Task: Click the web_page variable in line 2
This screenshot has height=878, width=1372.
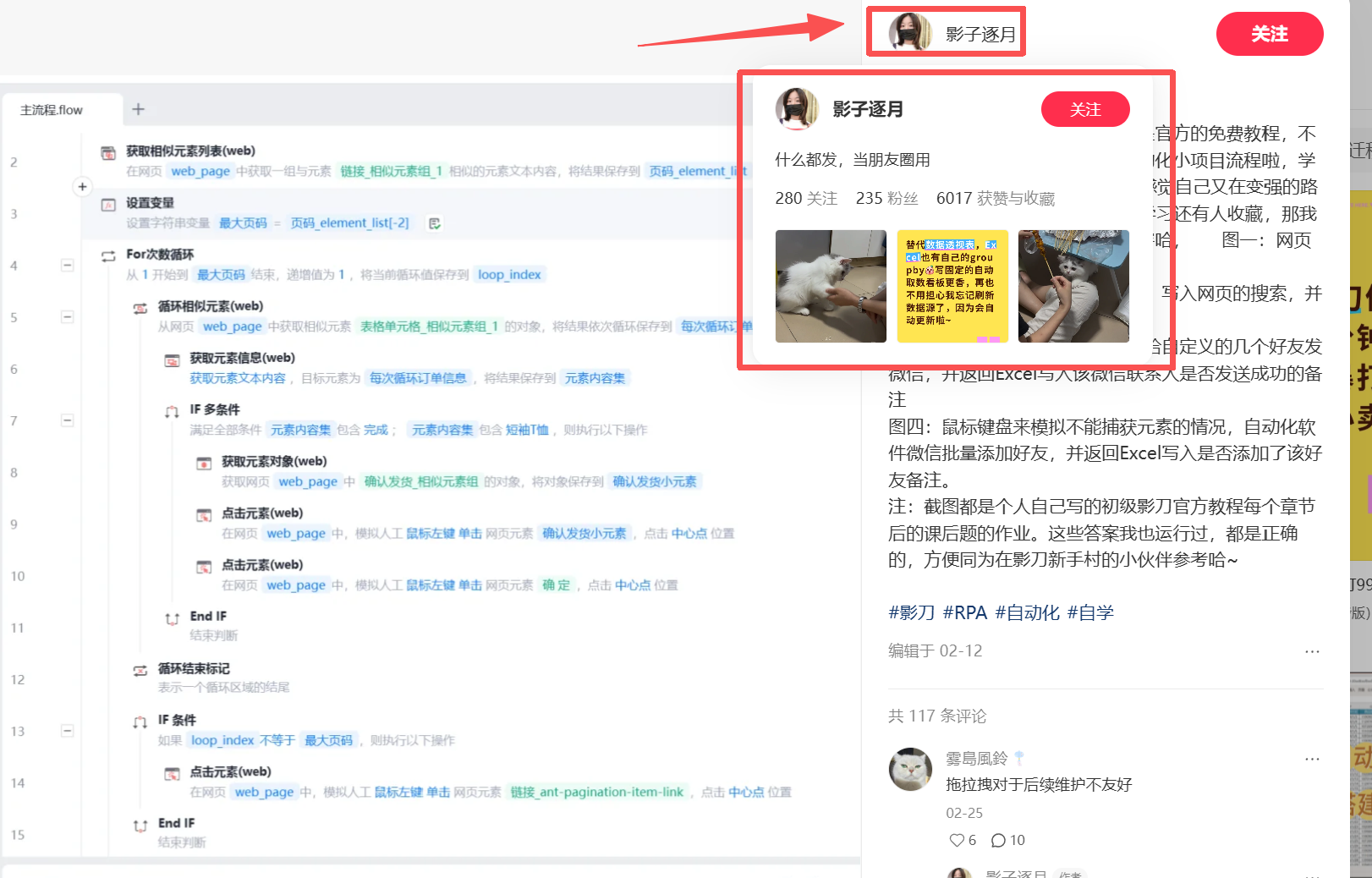Action: (x=200, y=171)
